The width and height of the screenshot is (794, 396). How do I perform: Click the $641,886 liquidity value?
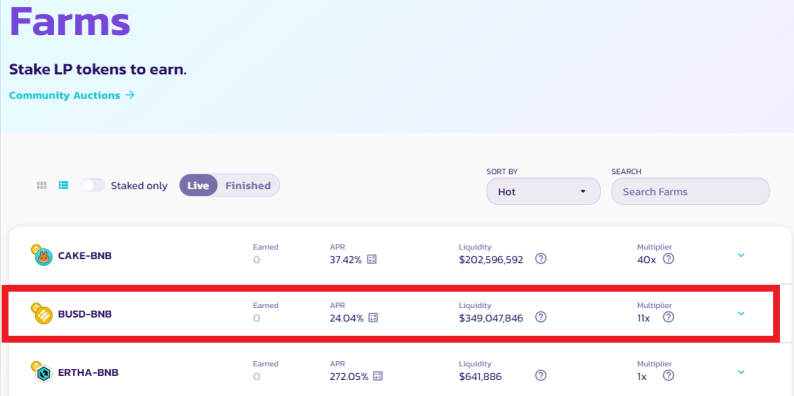point(481,376)
